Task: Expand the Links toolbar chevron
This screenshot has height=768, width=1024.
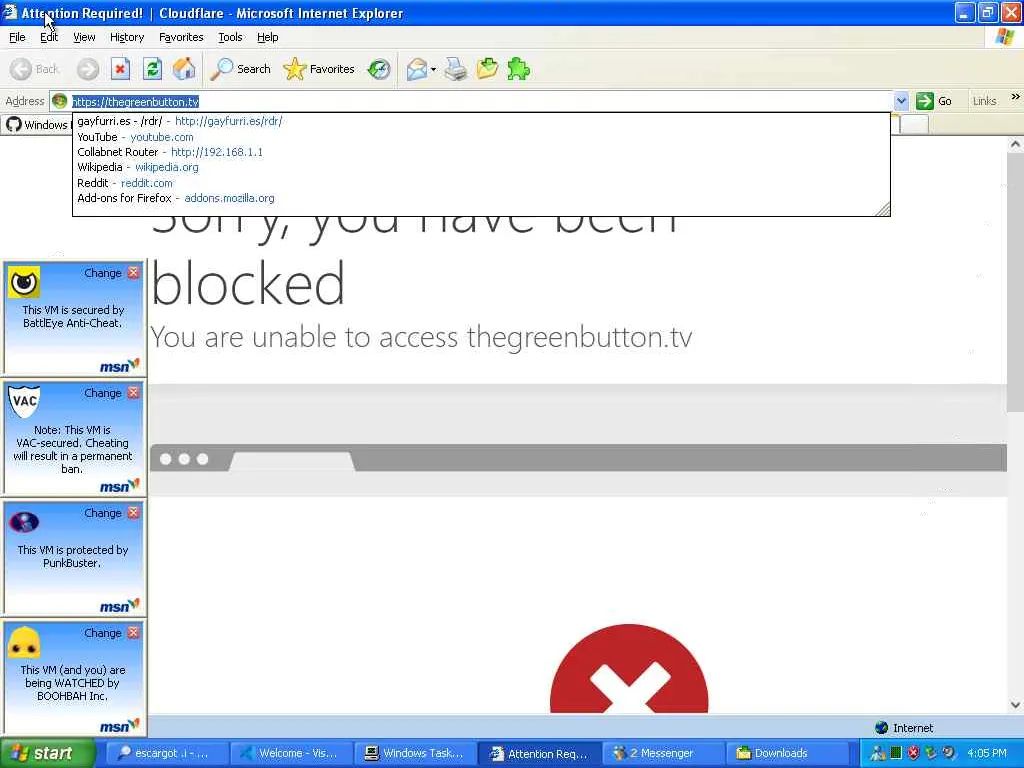Action: (1015, 97)
